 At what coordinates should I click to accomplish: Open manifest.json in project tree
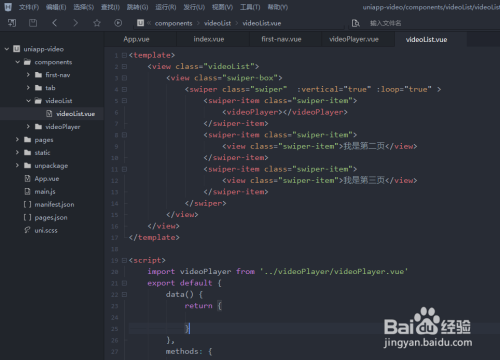coord(54,204)
